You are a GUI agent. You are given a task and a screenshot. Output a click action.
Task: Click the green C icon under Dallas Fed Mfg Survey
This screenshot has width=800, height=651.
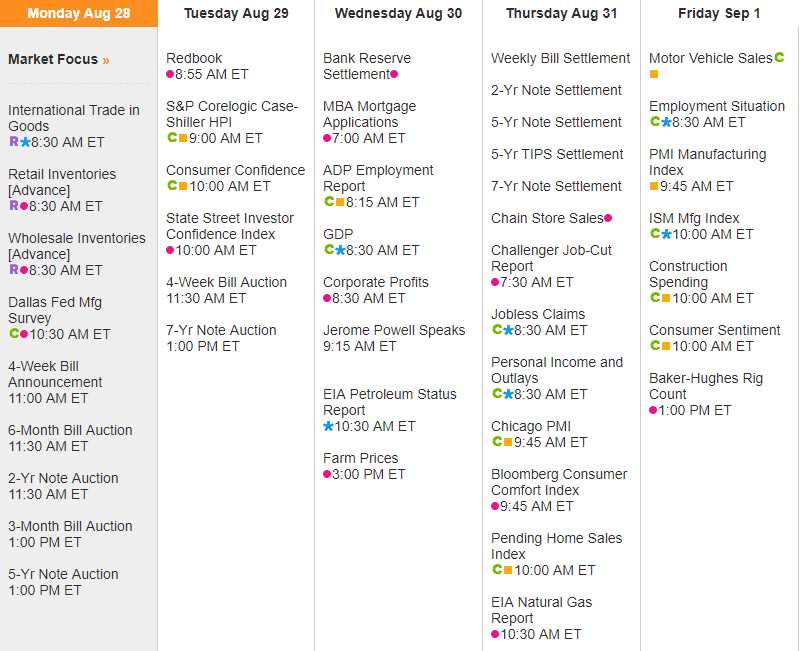13,334
